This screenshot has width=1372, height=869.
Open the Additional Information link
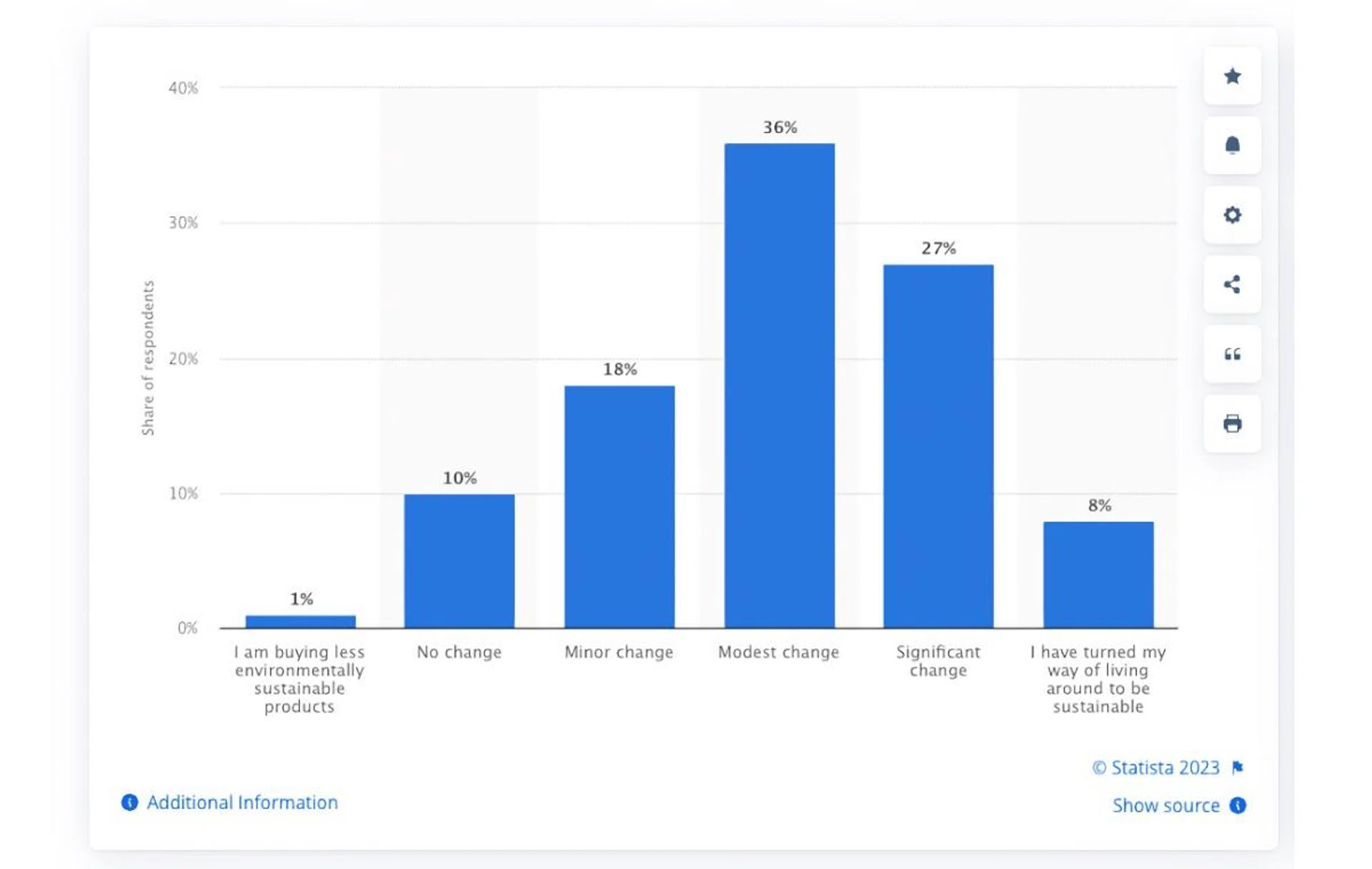click(242, 803)
